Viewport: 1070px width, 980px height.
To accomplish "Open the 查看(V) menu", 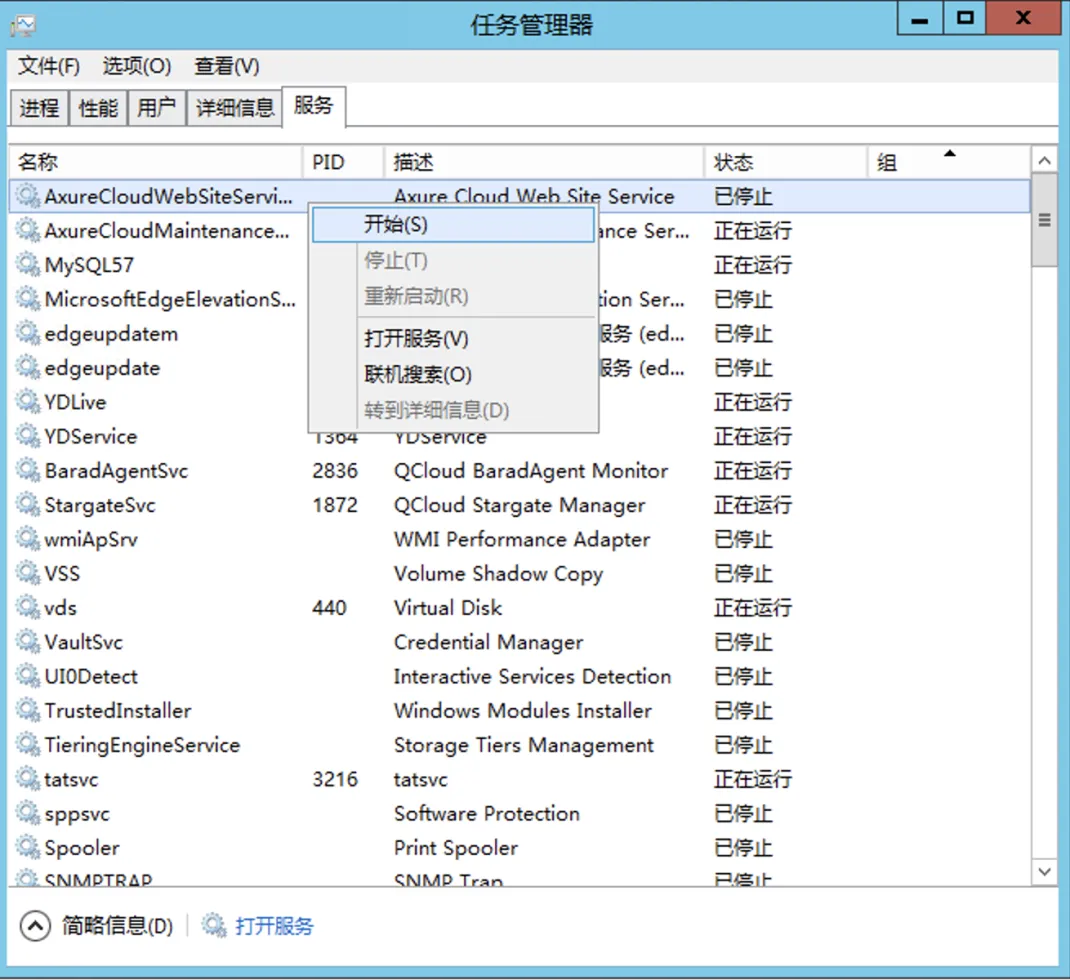I will point(225,66).
